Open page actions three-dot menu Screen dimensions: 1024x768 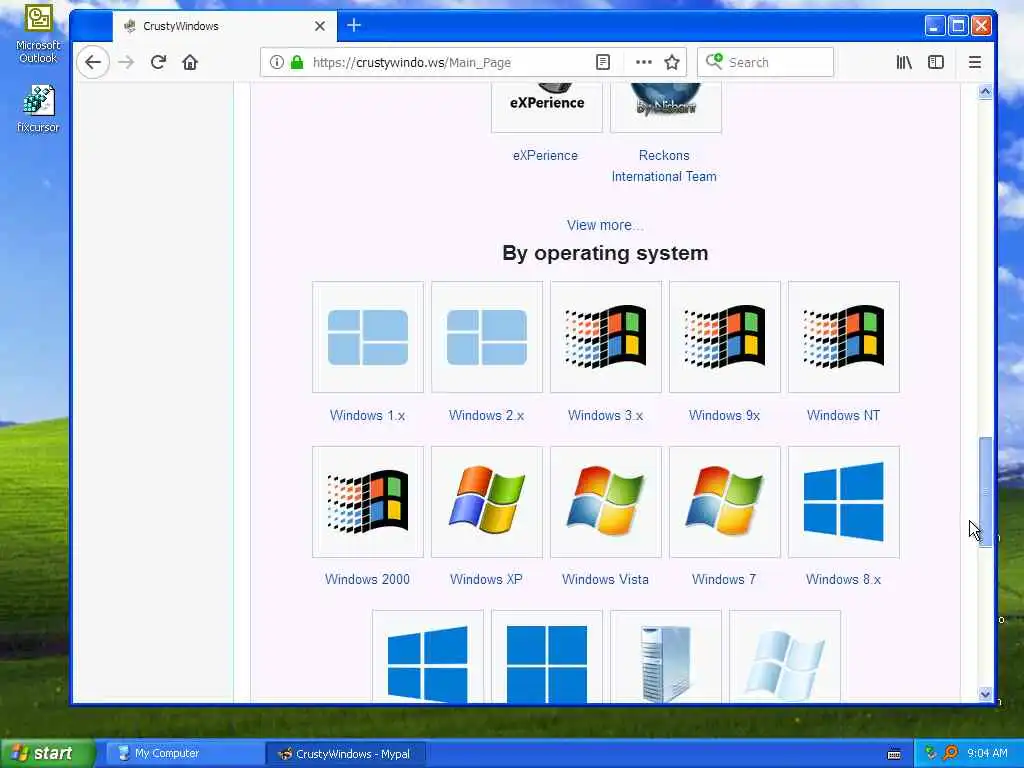[x=644, y=63]
